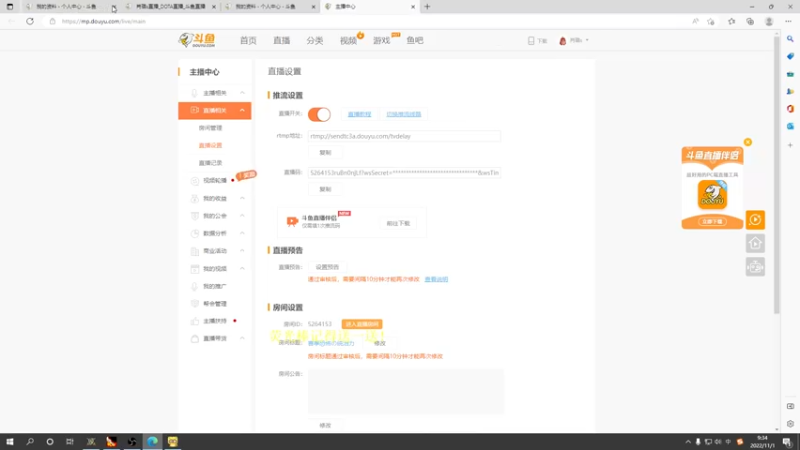This screenshot has width=800, height=450.
Task: Open 游戏 in the top navigation
Action: [382, 40]
